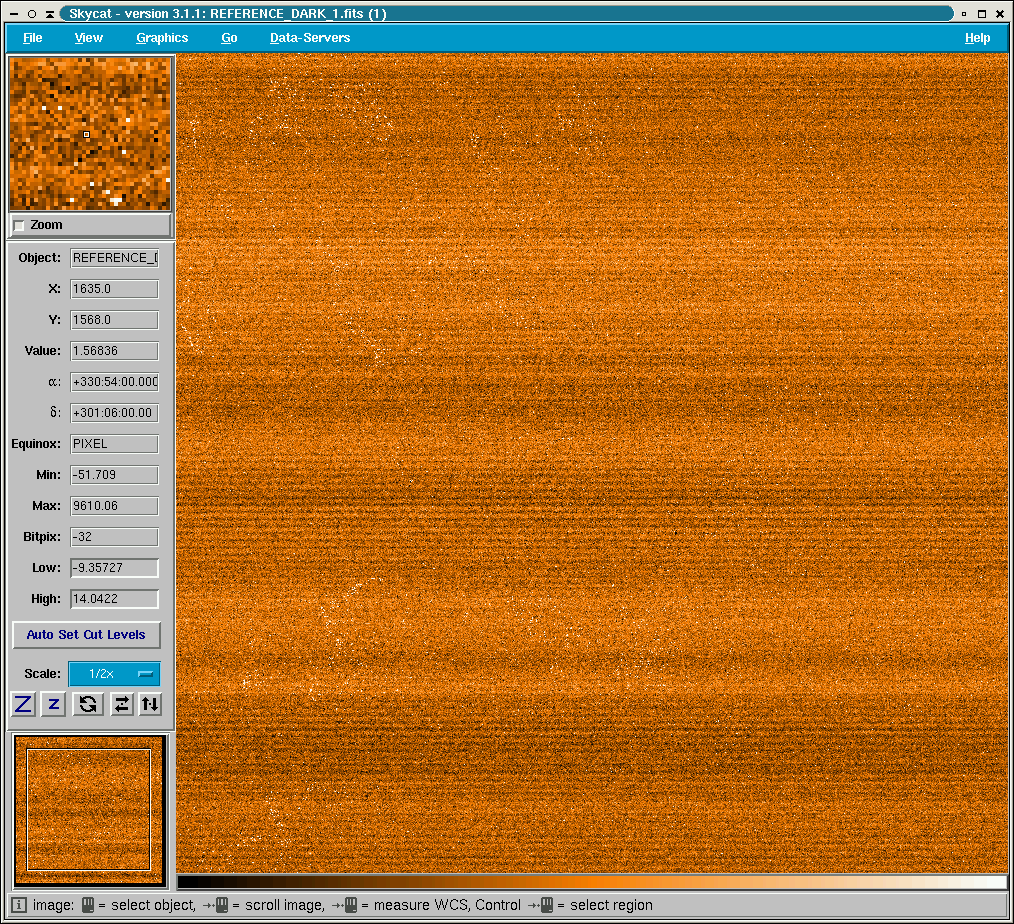This screenshot has height=924, width=1014.
Task: Zoom out with the small z button
Action: 54,704
